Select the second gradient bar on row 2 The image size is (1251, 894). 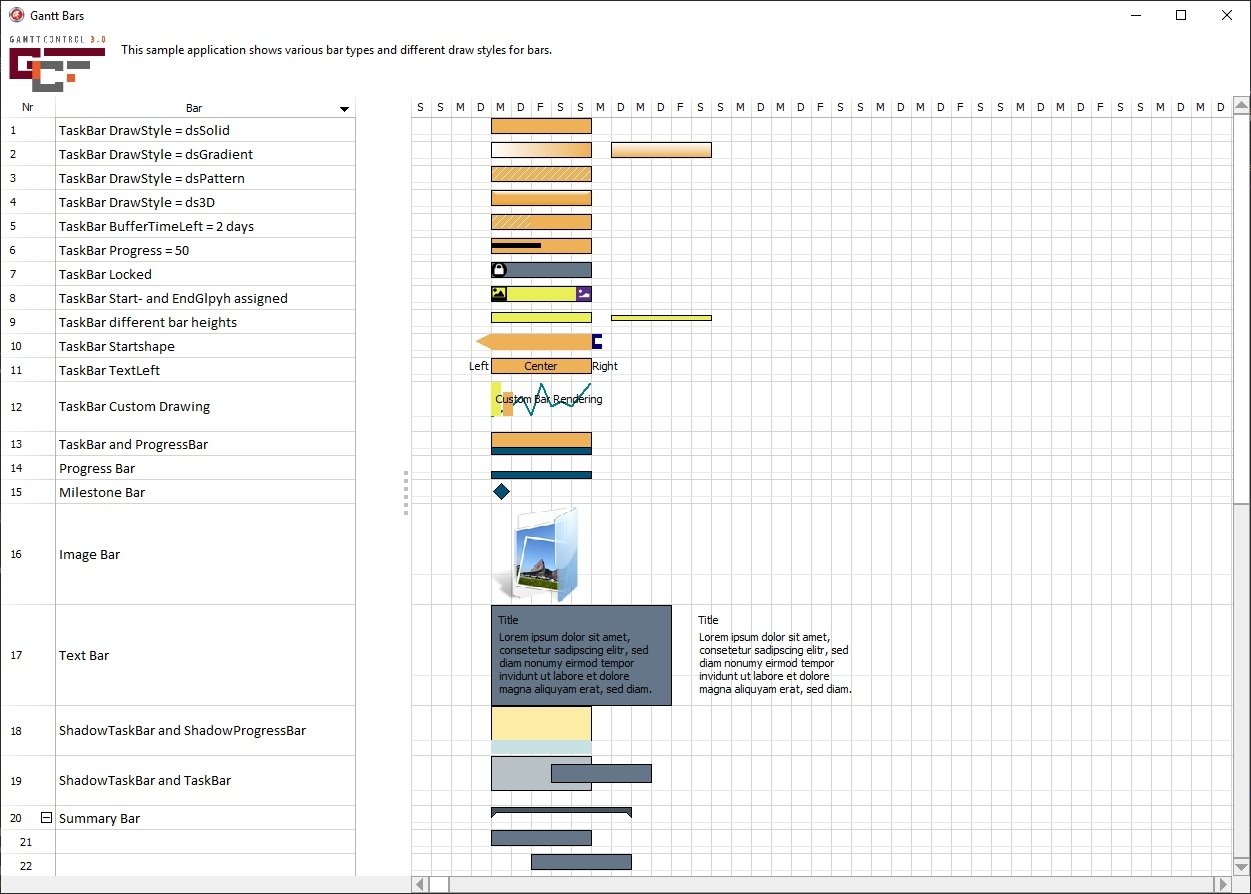pyautogui.click(x=661, y=150)
